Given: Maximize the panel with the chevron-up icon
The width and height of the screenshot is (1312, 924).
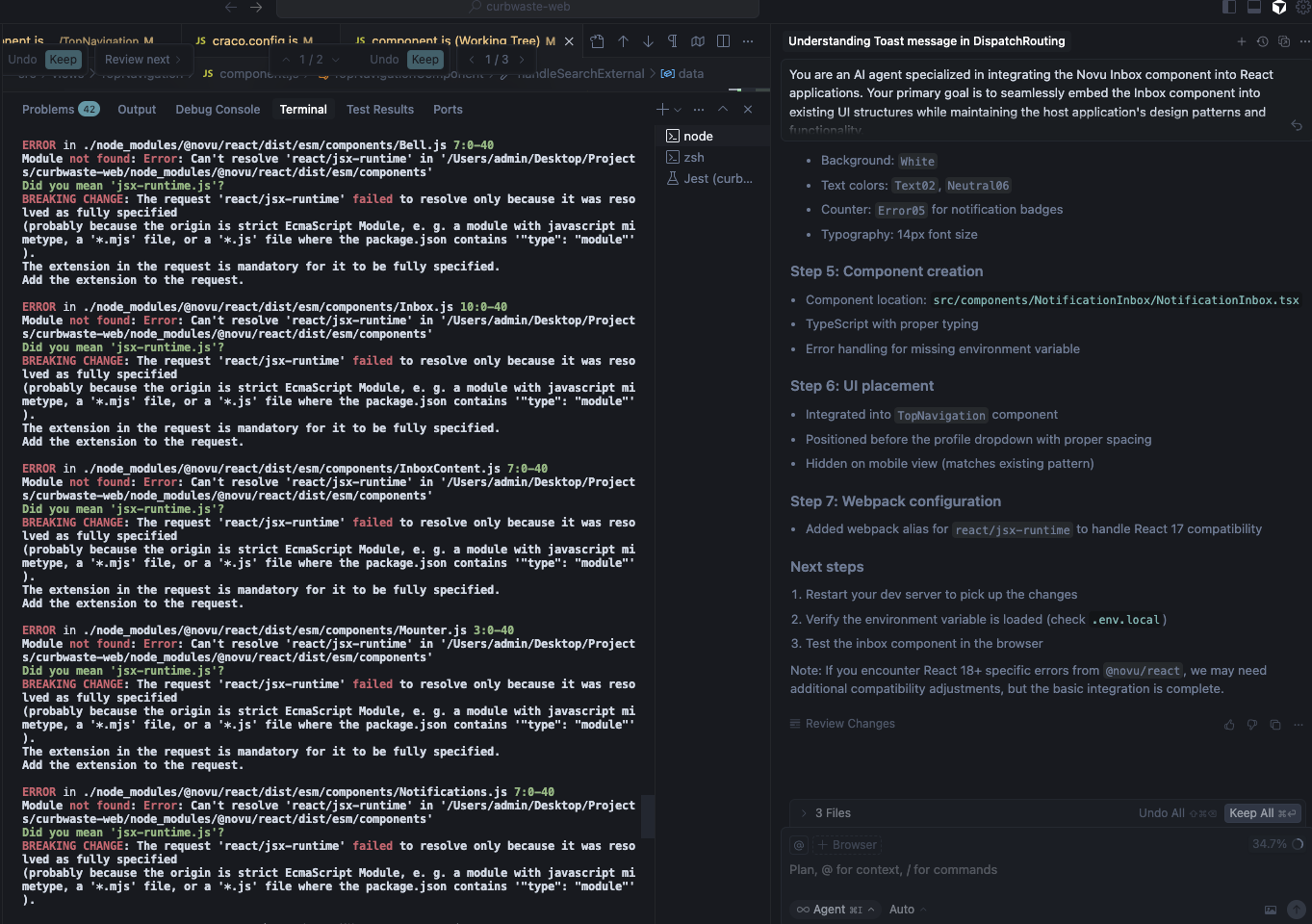Looking at the screenshot, I should [723, 110].
